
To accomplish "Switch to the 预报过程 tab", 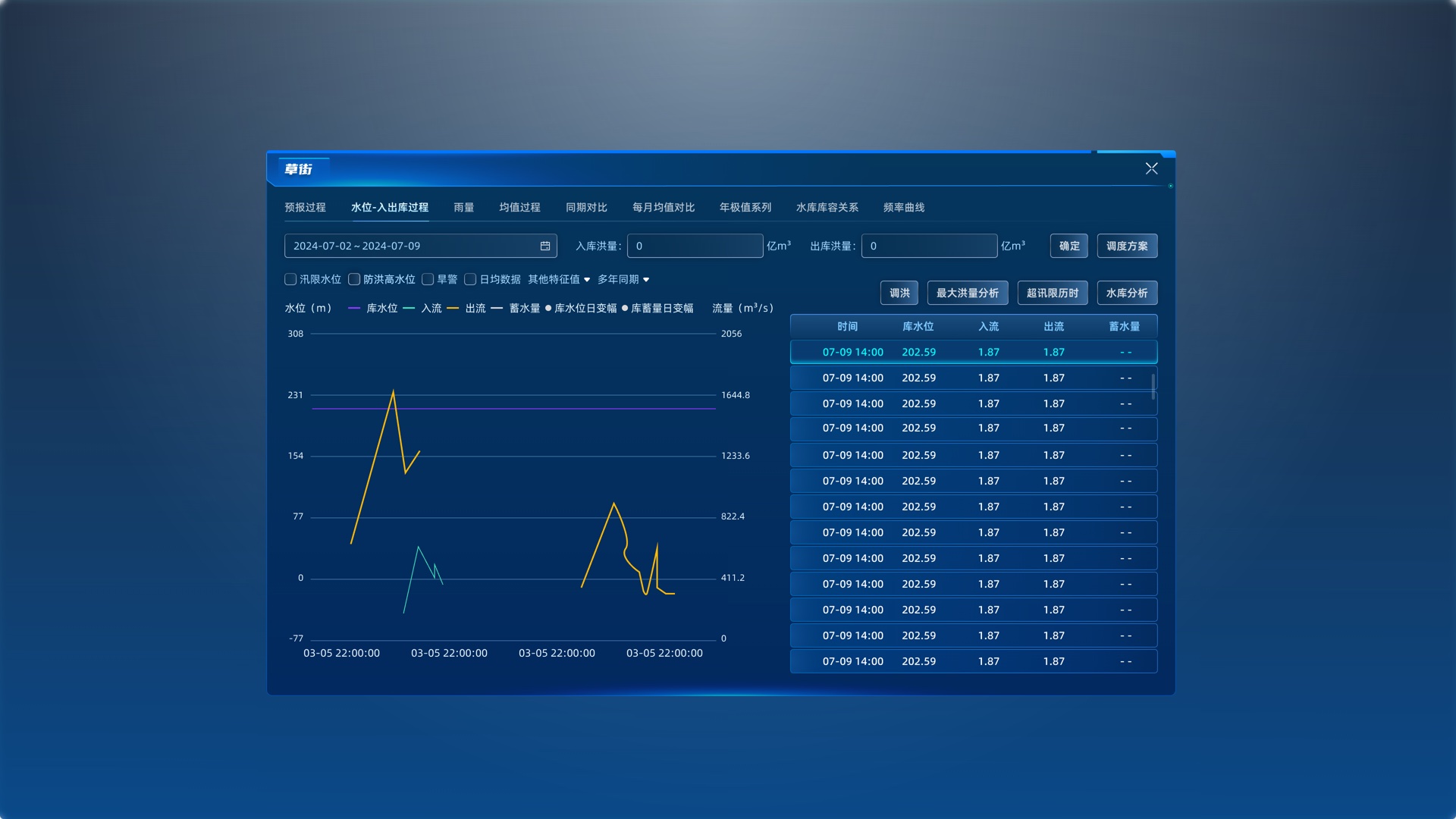I will pyautogui.click(x=305, y=207).
